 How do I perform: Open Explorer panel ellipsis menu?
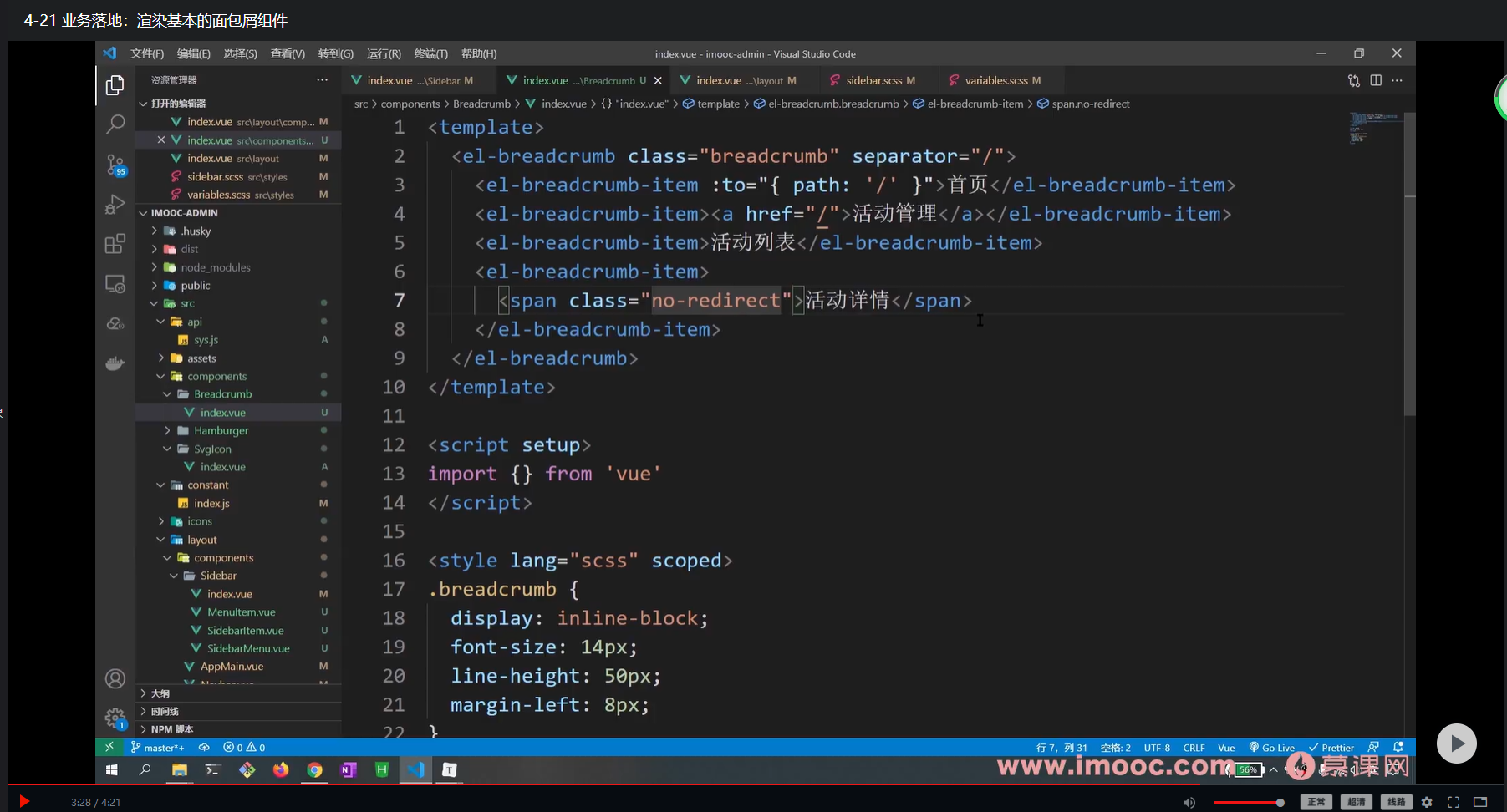pyautogui.click(x=322, y=79)
